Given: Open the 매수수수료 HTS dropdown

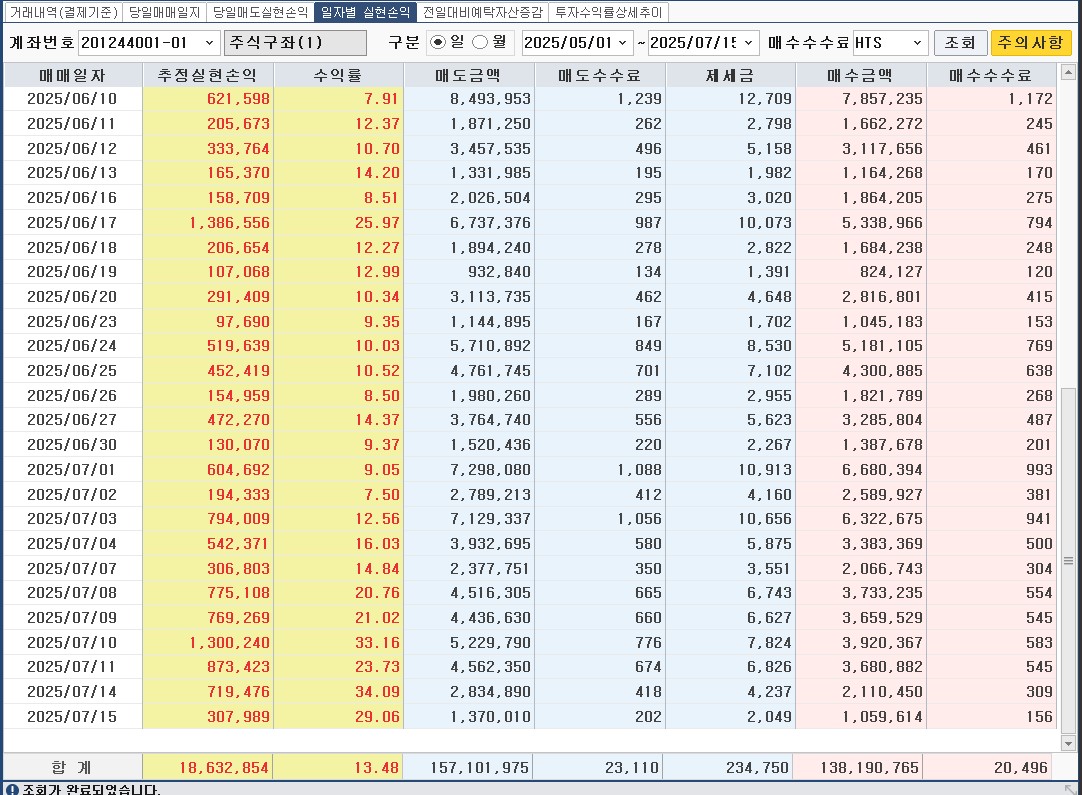Looking at the screenshot, I should tap(917, 43).
